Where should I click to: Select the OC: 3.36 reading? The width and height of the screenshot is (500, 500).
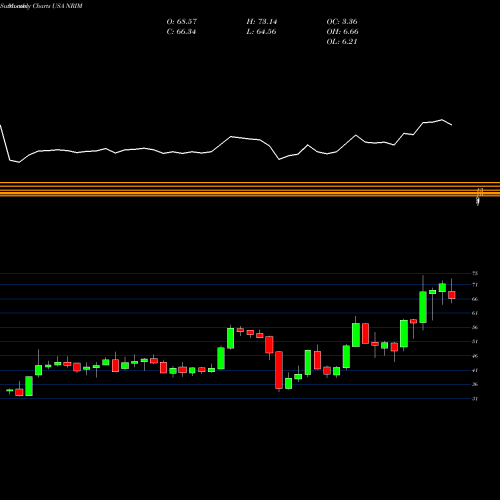pyautogui.click(x=342, y=22)
